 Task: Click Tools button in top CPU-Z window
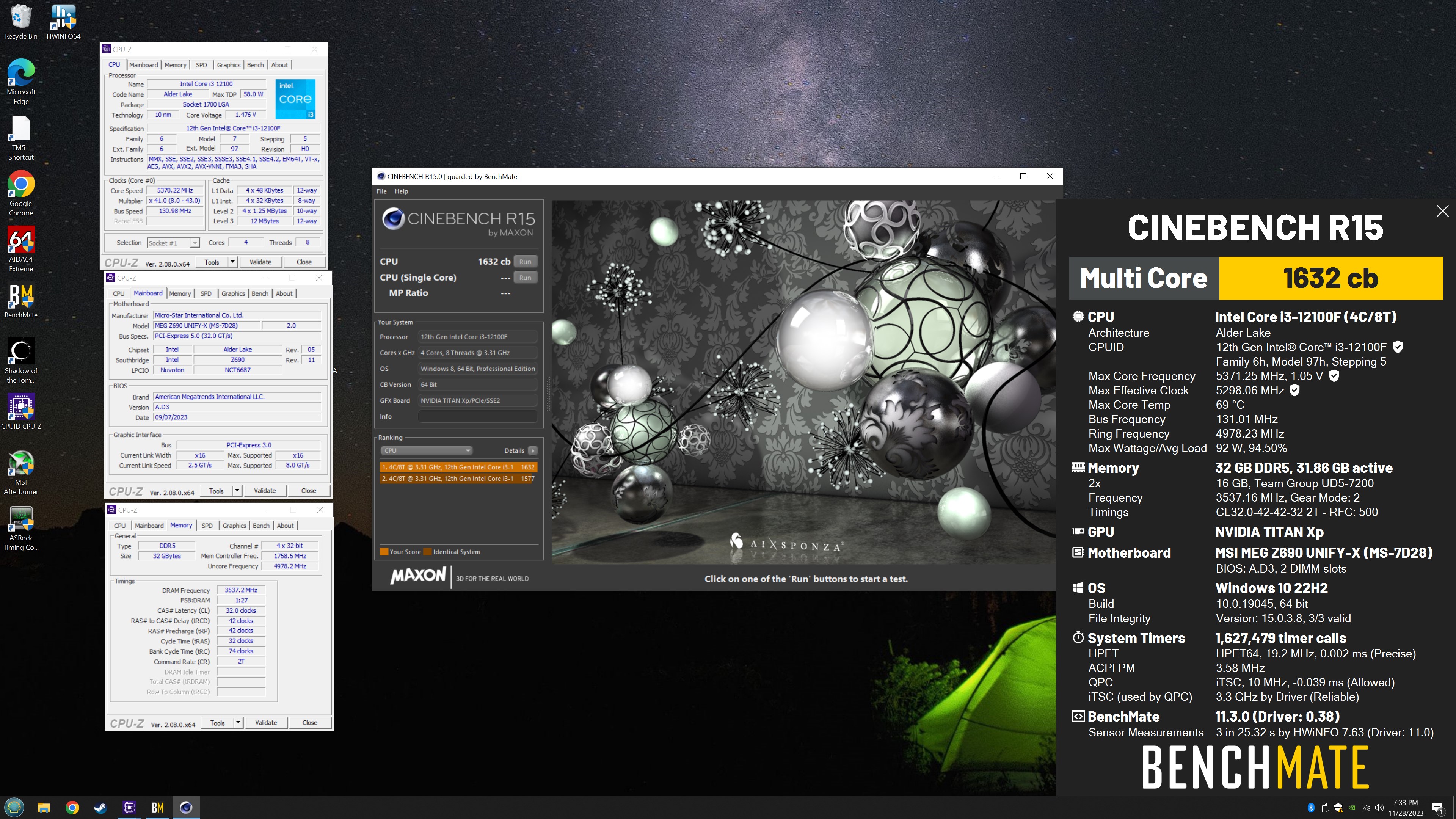tap(212, 262)
